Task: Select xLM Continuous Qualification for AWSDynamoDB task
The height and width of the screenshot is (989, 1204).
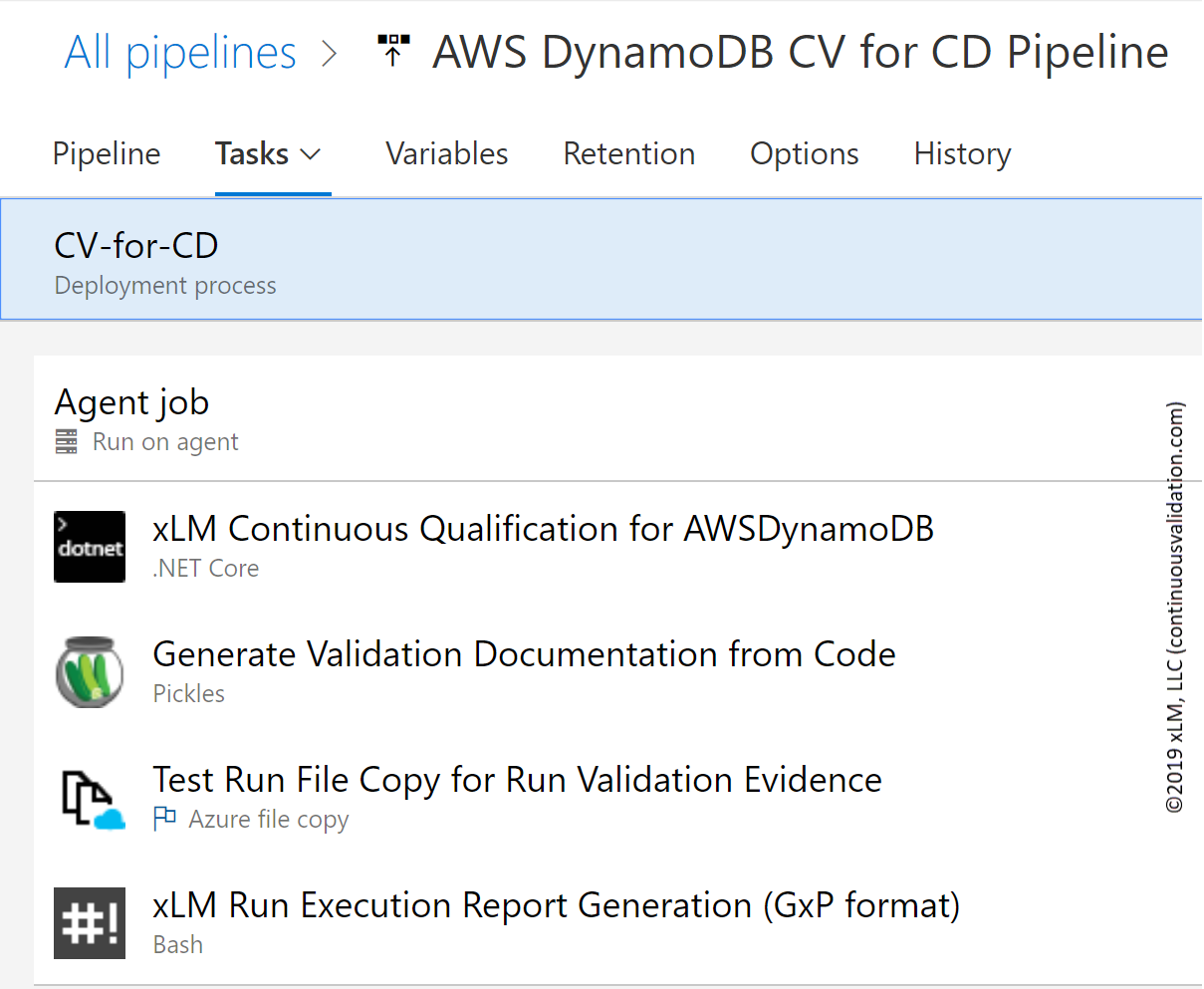Action: click(x=544, y=529)
